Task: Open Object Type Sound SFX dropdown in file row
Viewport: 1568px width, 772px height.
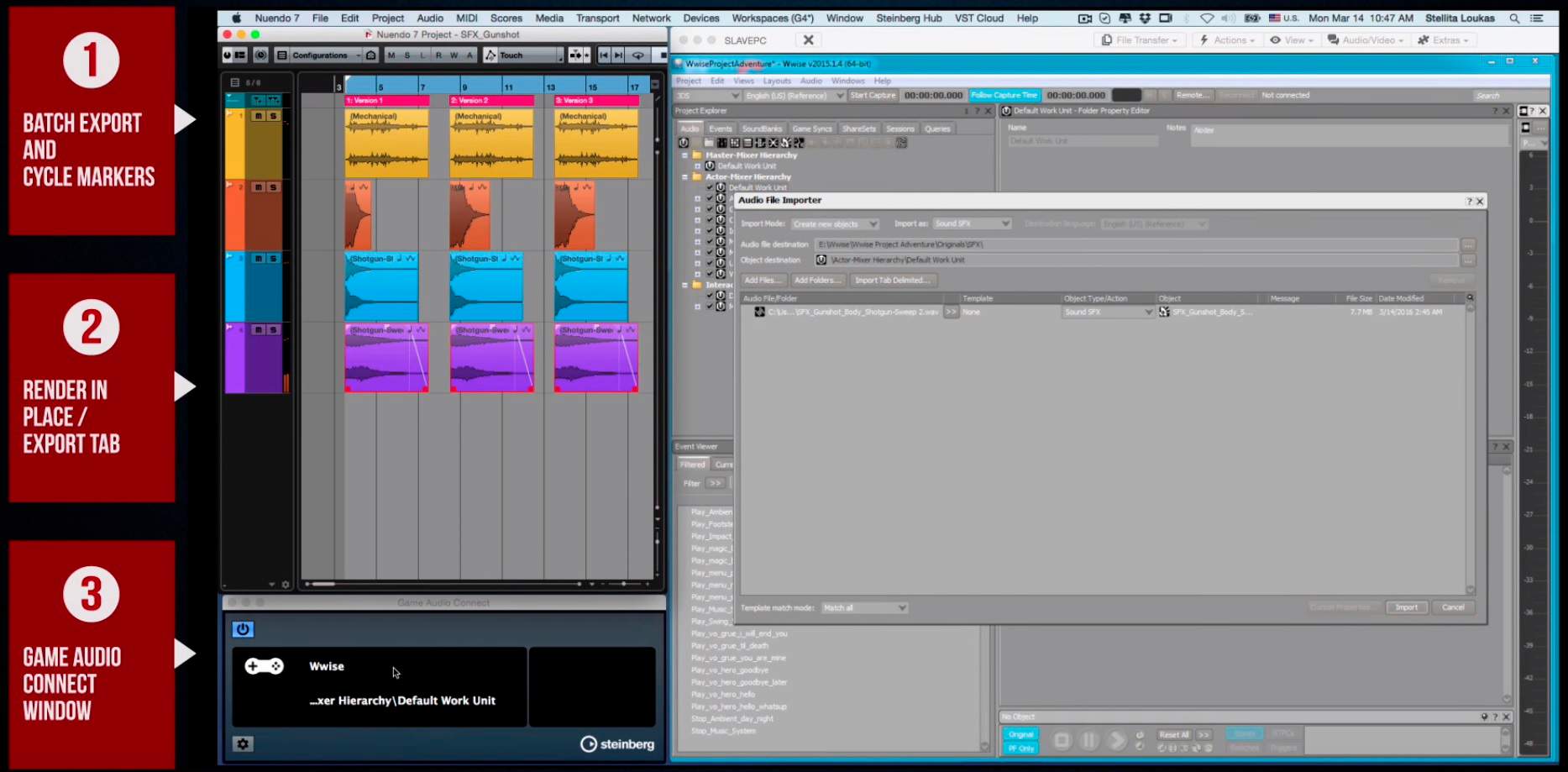Action: tap(1108, 312)
